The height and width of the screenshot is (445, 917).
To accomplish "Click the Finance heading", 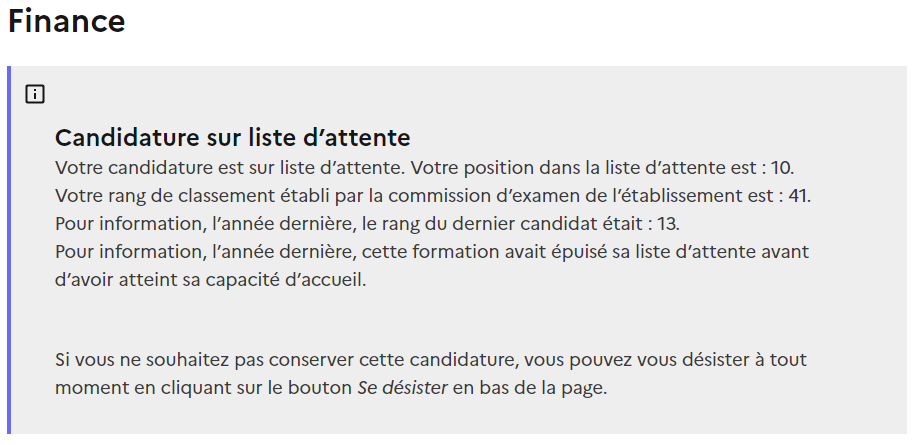I will pos(67,22).
